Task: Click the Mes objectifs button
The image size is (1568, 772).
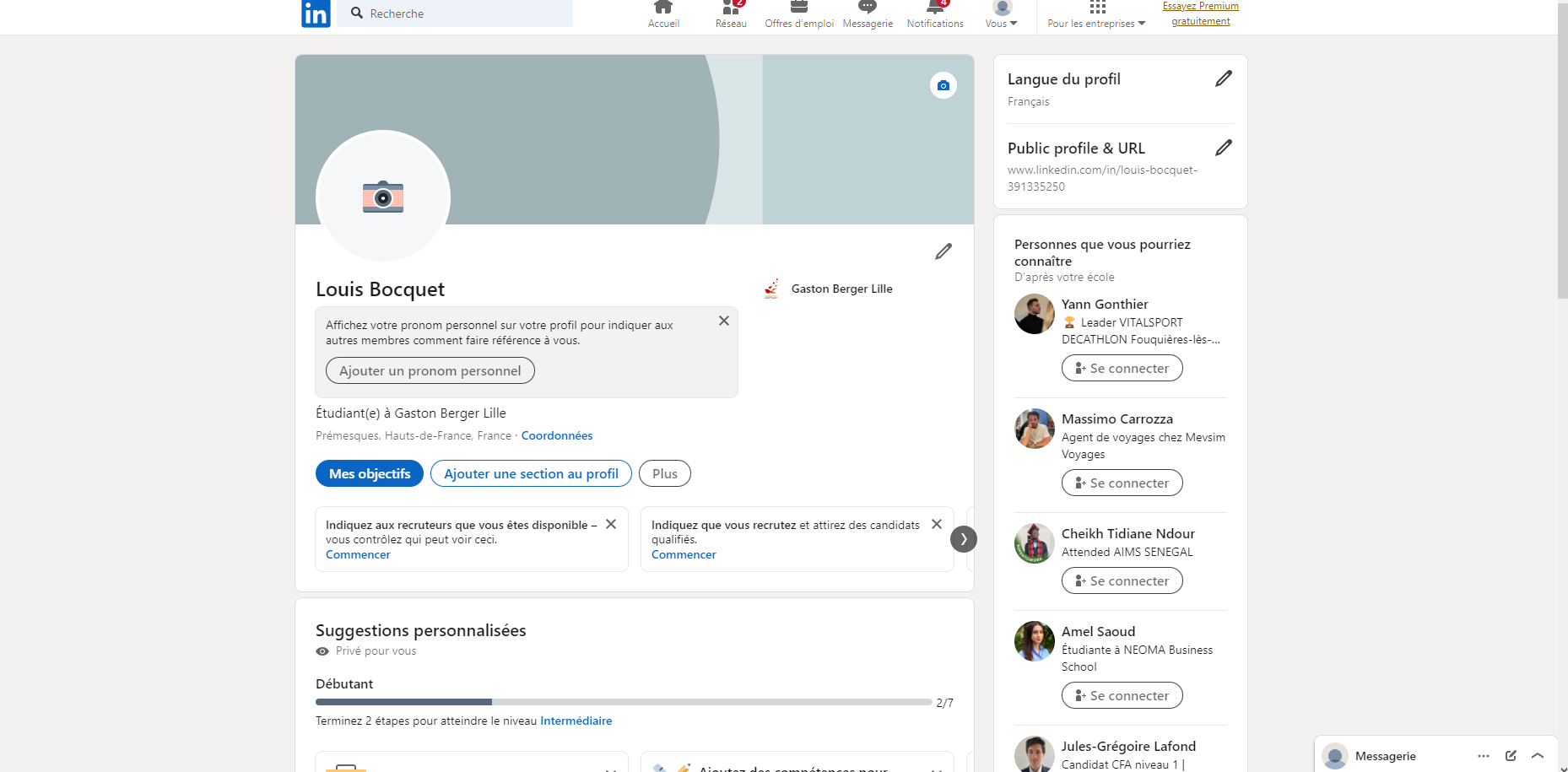Action: pos(370,473)
